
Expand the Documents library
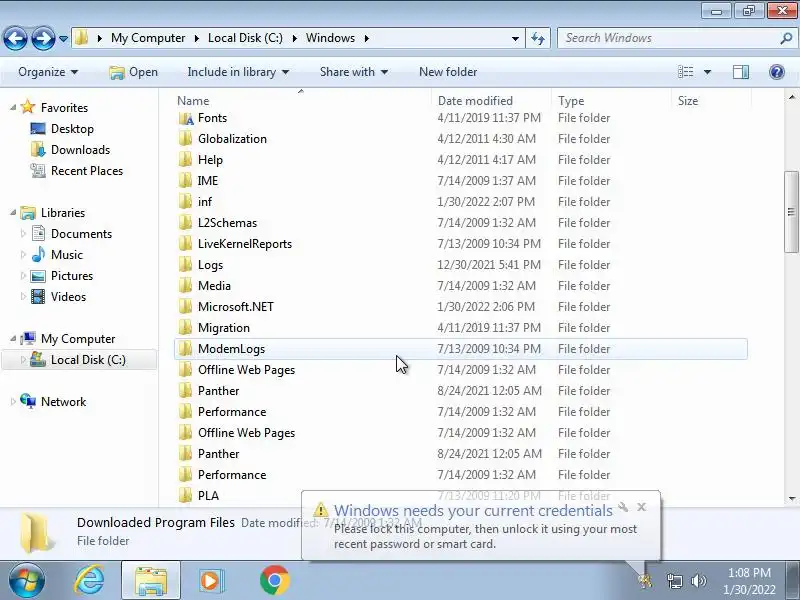[x=23, y=234]
